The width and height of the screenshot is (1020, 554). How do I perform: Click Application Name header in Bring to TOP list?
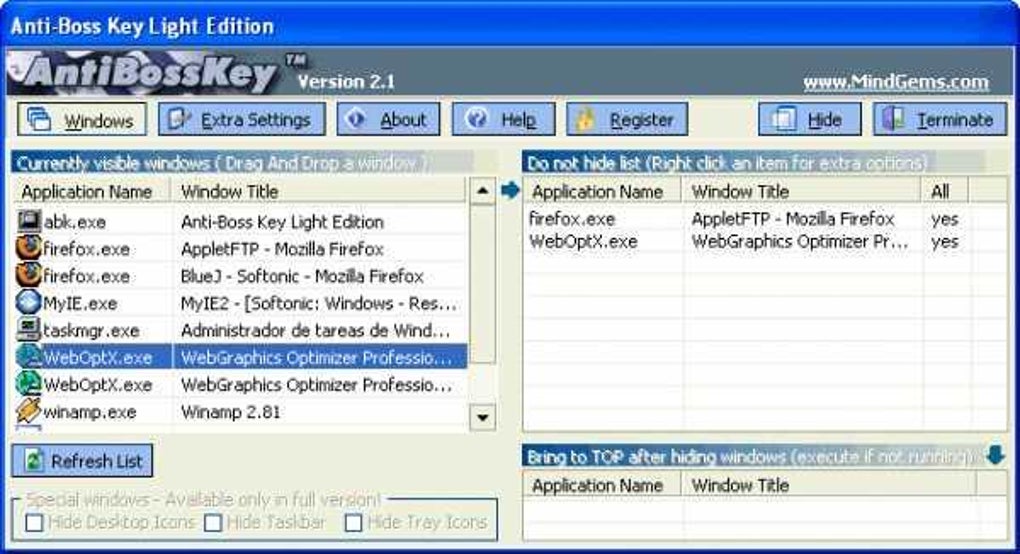click(602, 485)
